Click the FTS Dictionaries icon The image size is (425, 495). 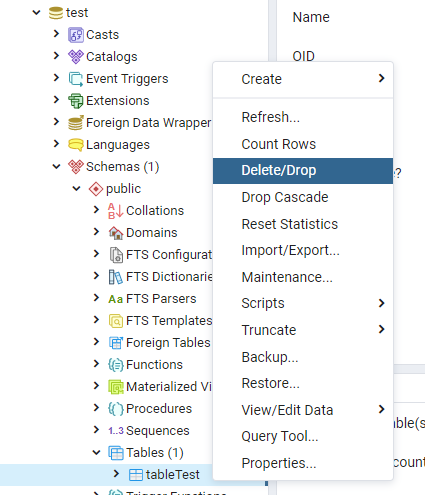click(x=116, y=277)
